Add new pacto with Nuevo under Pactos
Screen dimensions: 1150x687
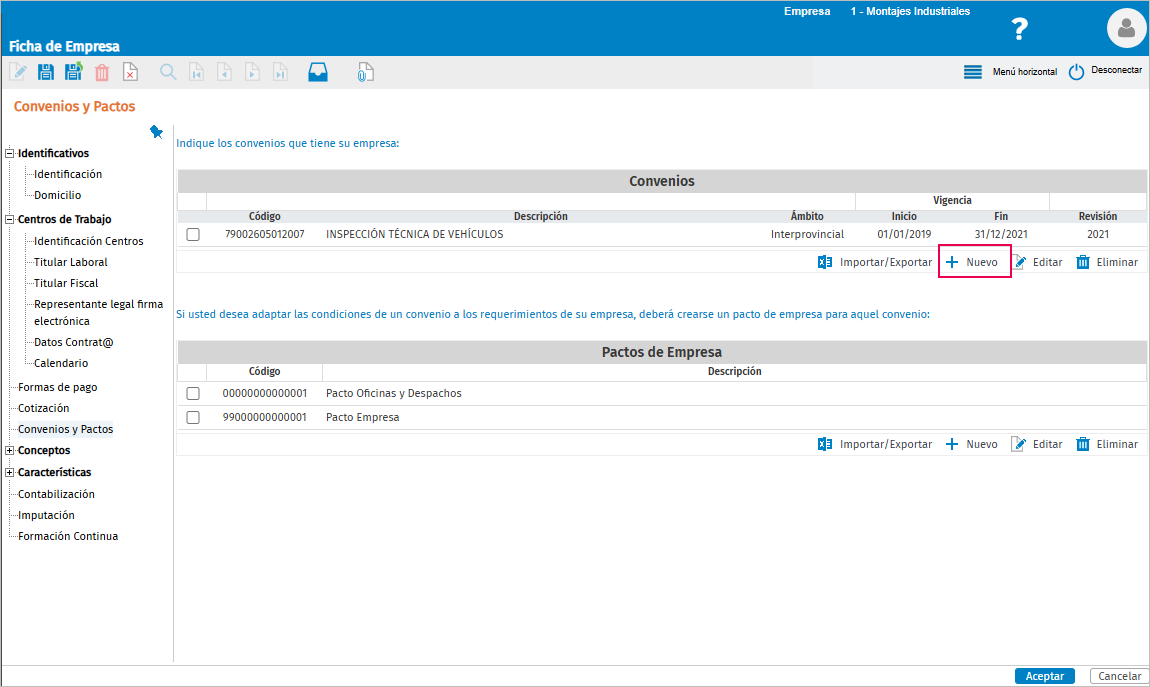point(972,444)
